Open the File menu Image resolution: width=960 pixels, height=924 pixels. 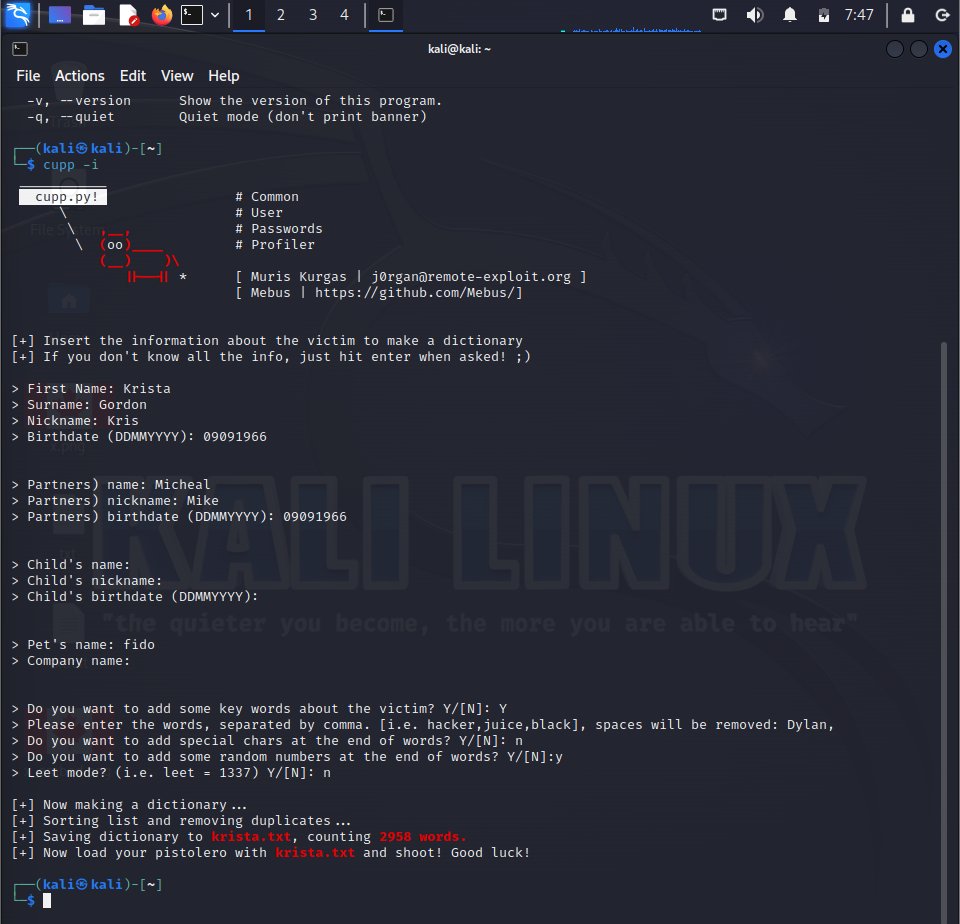(28, 76)
